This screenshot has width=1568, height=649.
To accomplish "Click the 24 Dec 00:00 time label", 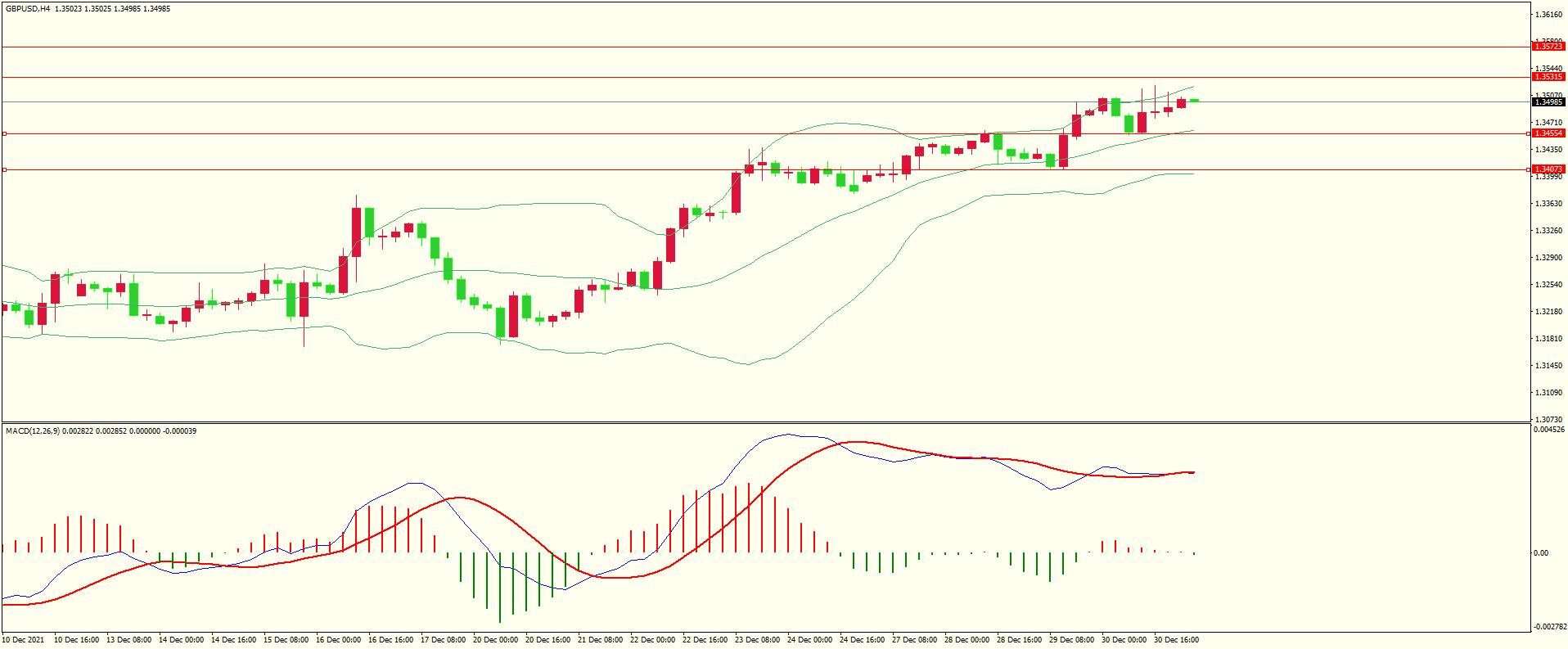I will [809, 640].
